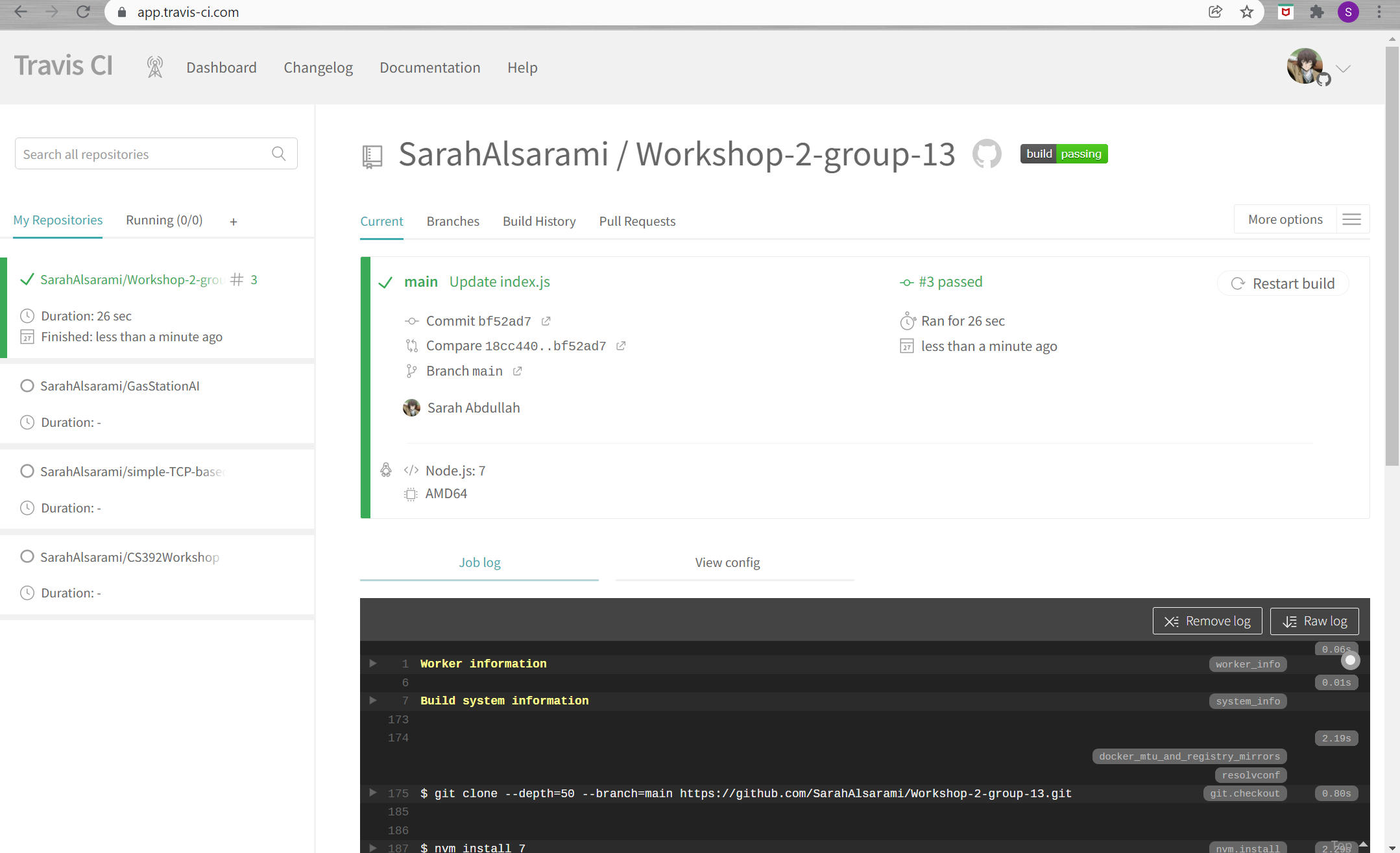Screen dimensions: 1400x853
Task: Add repository with the plus button
Action: tap(234, 222)
